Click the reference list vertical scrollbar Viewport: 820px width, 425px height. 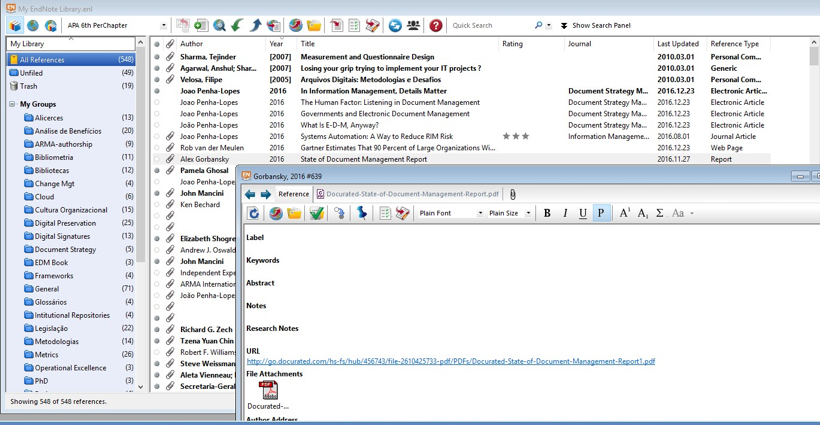click(x=814, y=56)
